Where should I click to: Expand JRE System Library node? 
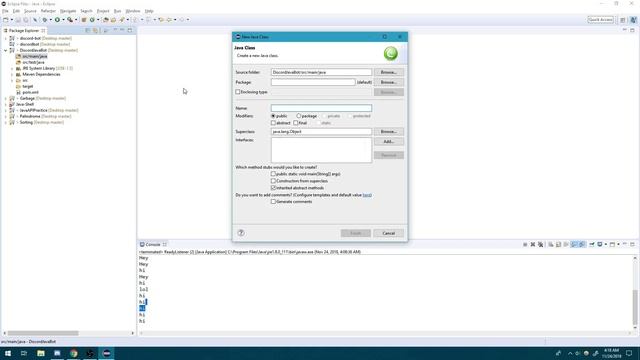[x=12, y=68]
